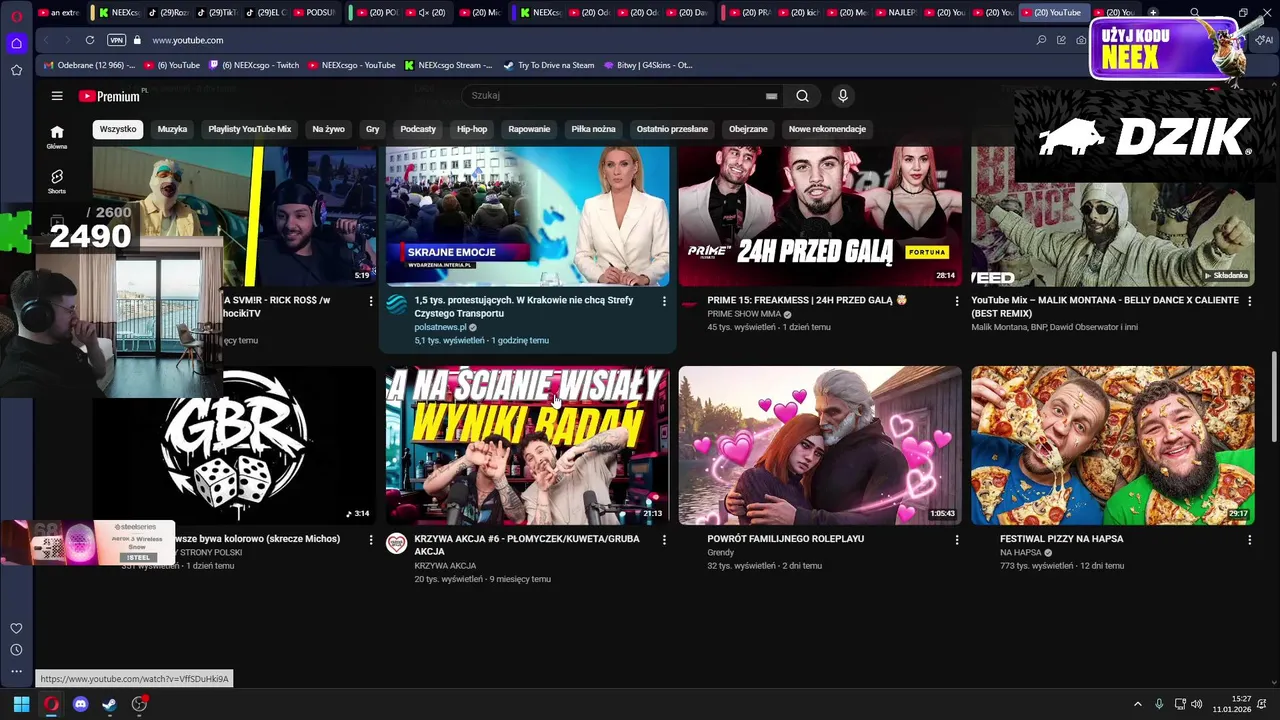Select the Obejrzane filter chip
Image resolution: width=1280 pixels, height=720 pixels.
[748, 129]
